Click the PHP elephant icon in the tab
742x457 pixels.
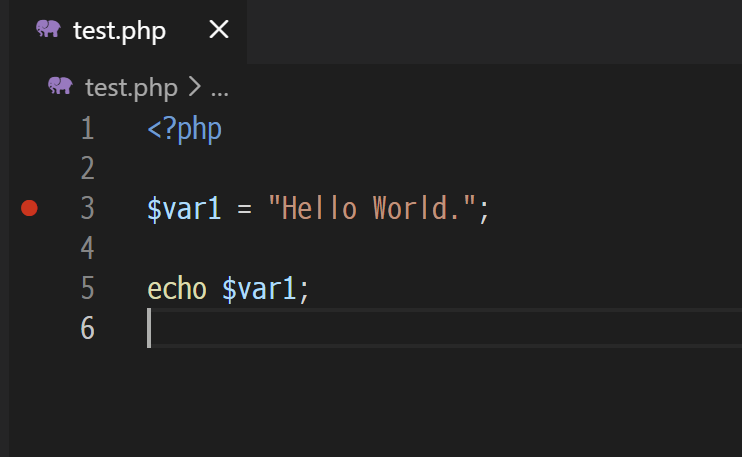[x=47, y=30]
